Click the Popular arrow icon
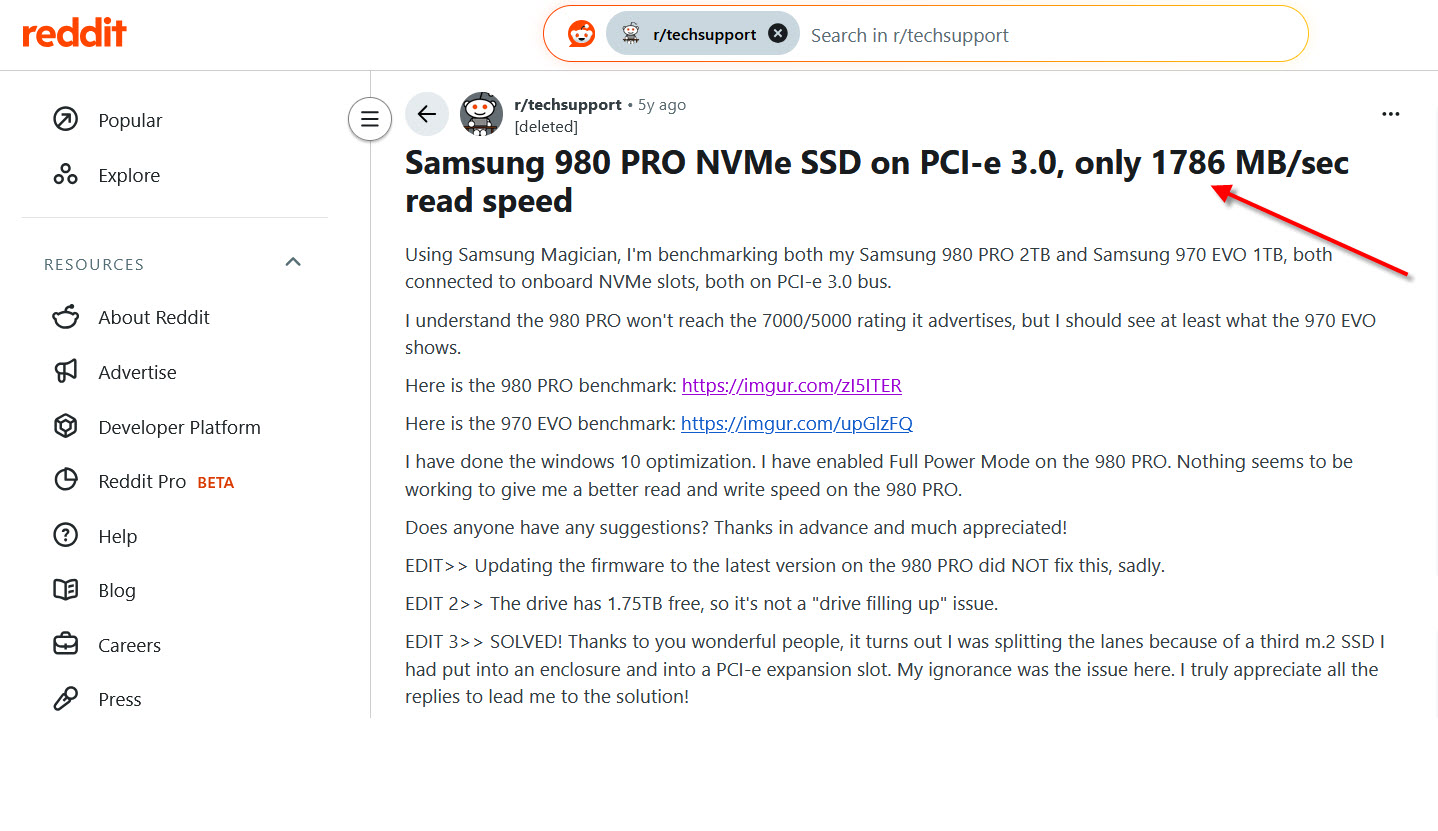The width and height of the screenshot is (1438, 831). click(65, 120)
